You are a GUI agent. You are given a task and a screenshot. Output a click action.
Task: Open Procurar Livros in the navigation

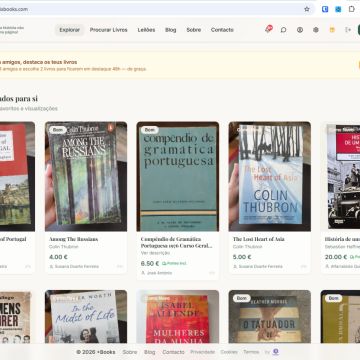(108, 30)
